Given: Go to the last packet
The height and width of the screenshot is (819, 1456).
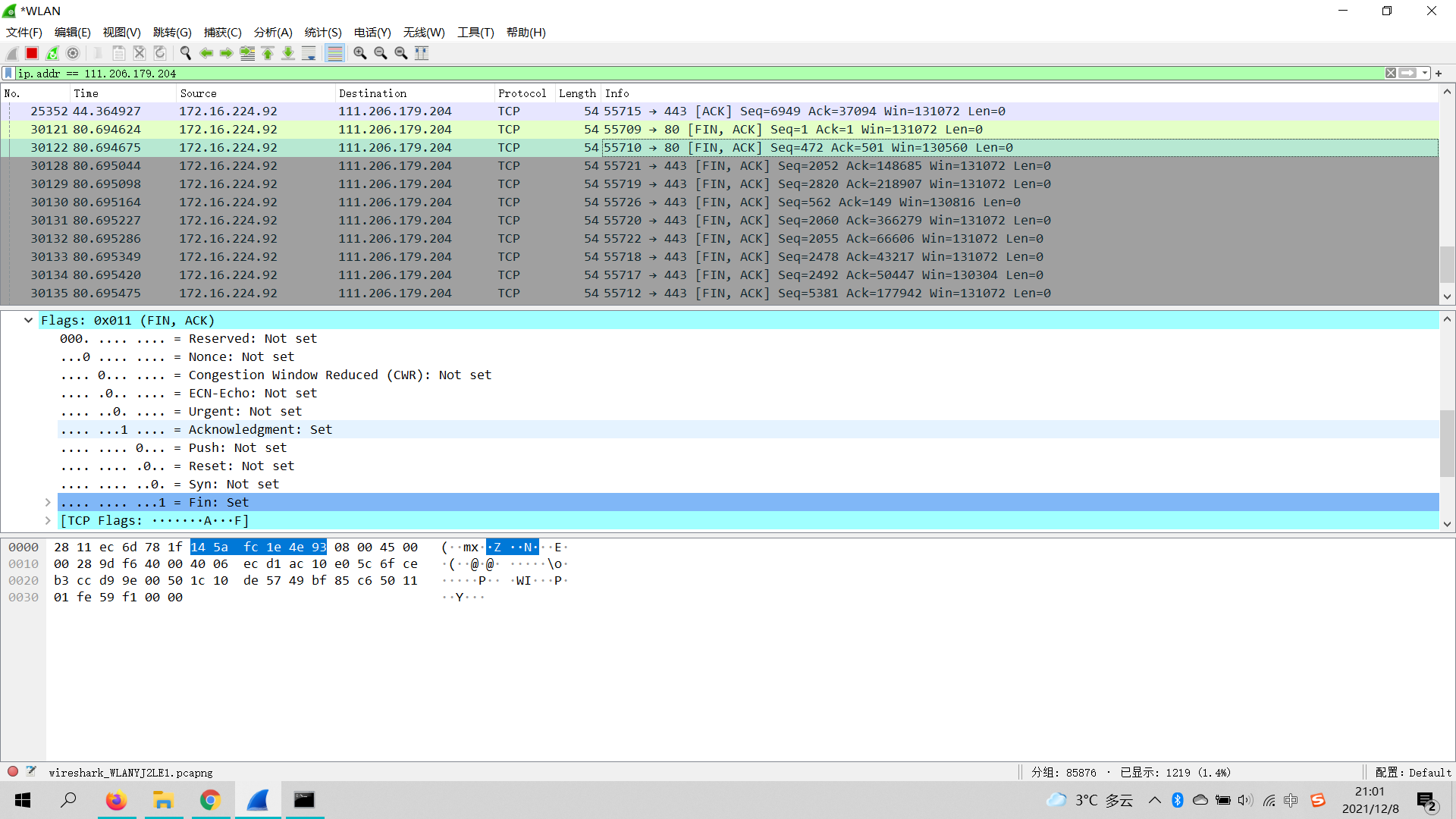Looking at the screenshot, I should pyautogui.click(x=288, y=53).
